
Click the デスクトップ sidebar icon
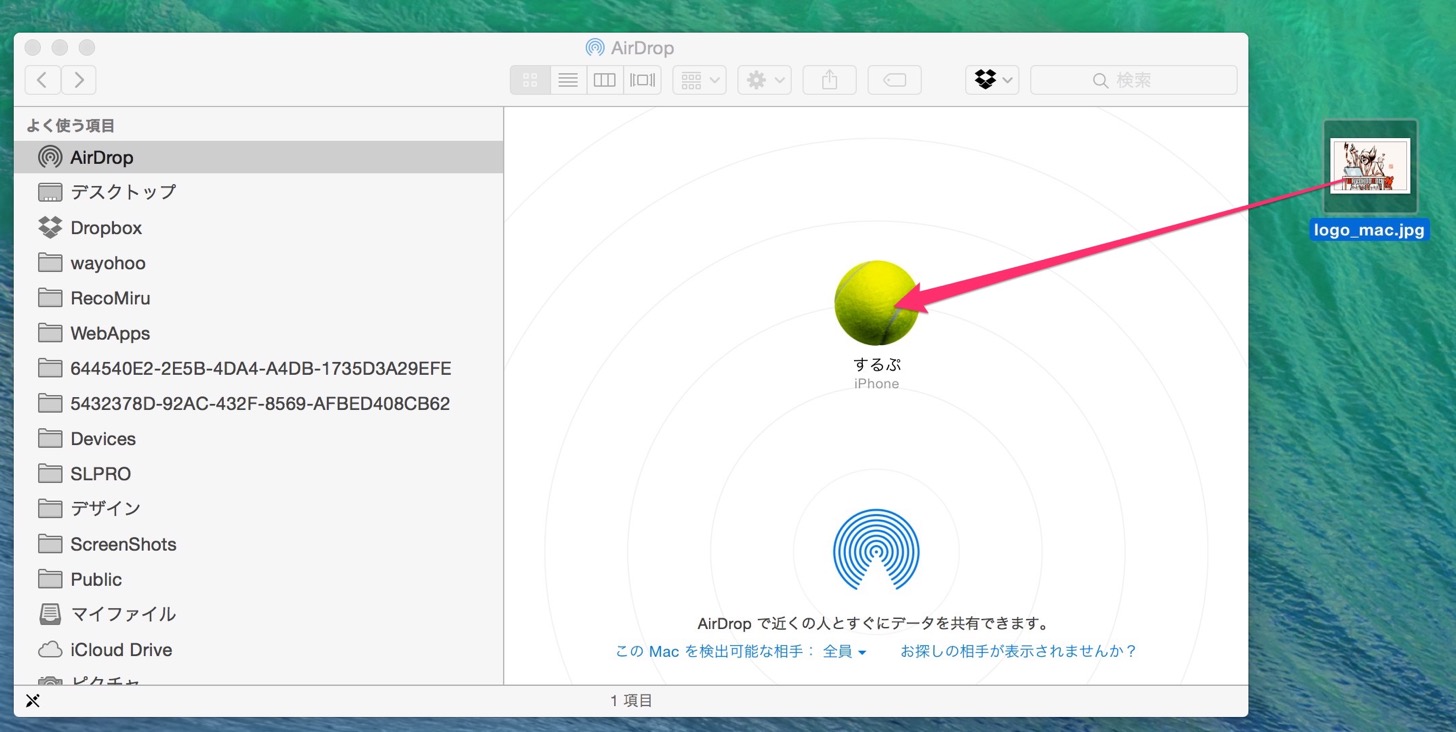click(50, 192)
